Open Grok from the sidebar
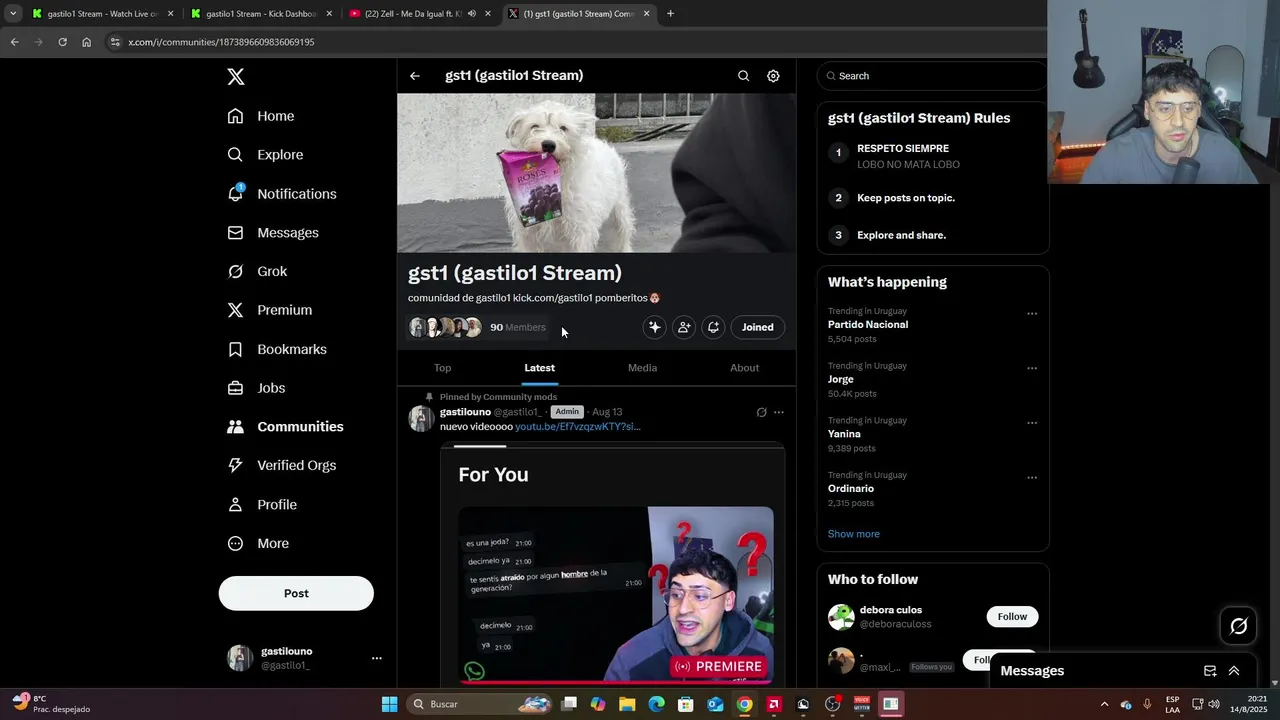This screenshot has height=720, width=1280. [x=257, y=271]
